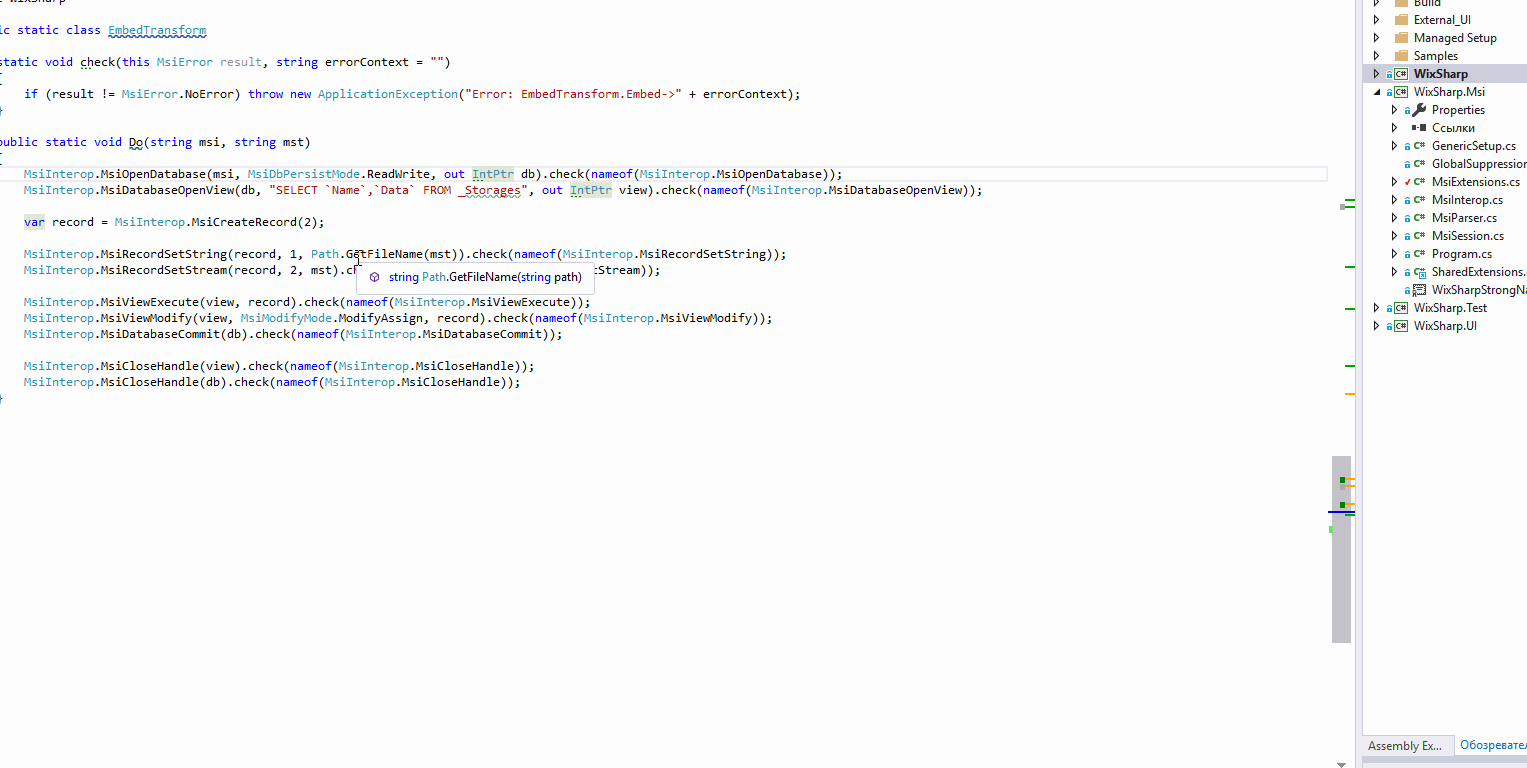Expand the Managed Setup folder
This screenshot has width=1527, height=768.
pos(1377,38)
